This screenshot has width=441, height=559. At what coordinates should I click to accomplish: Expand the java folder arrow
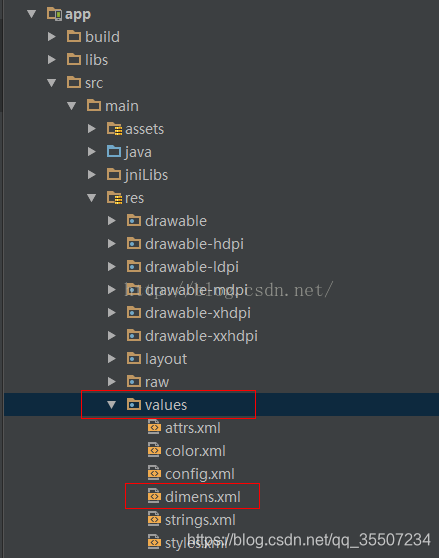(x=92, y=152)
